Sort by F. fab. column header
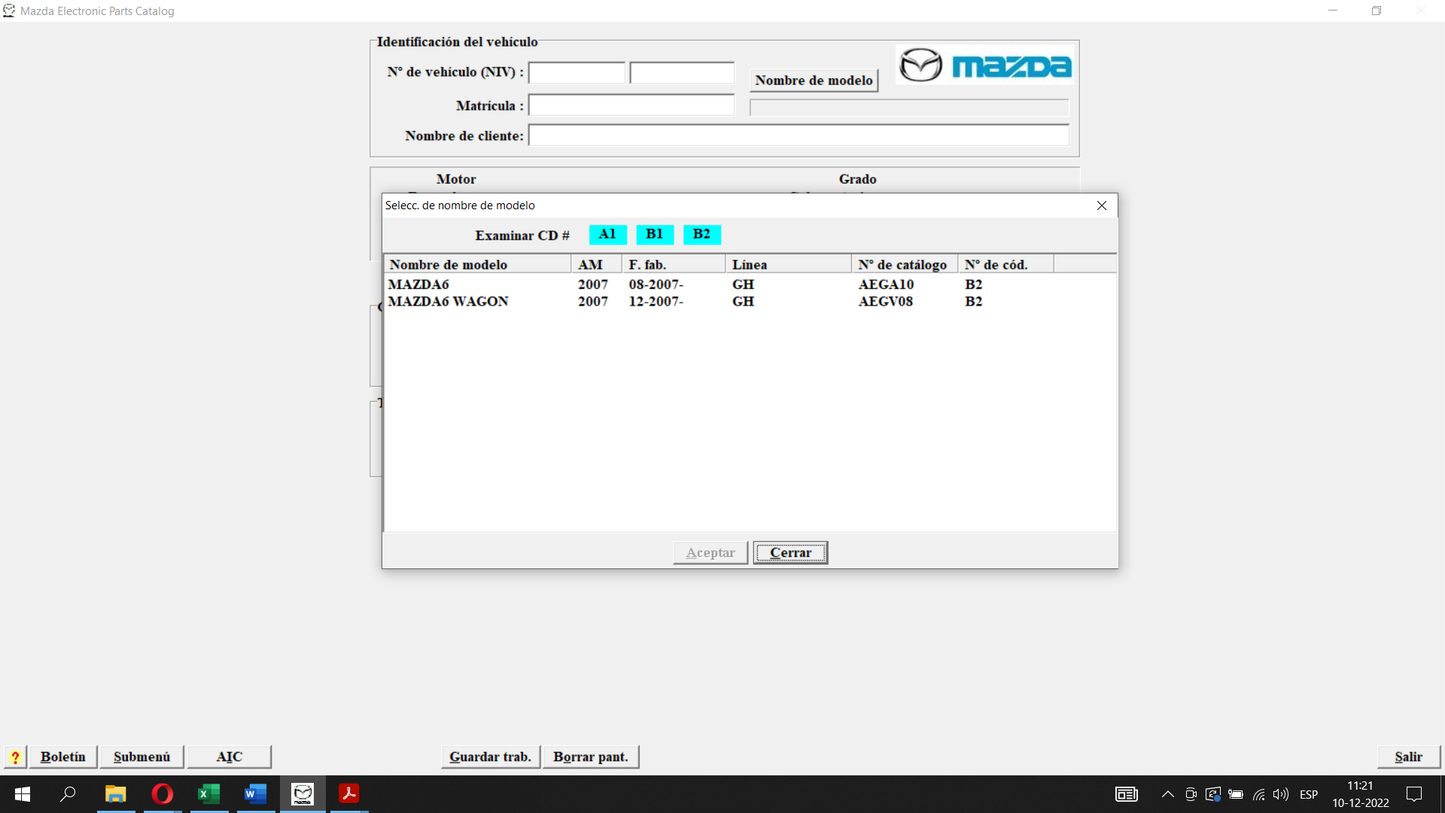This screenshot has height=813, width=1445. pyautogui.click(x=673, y=264)
